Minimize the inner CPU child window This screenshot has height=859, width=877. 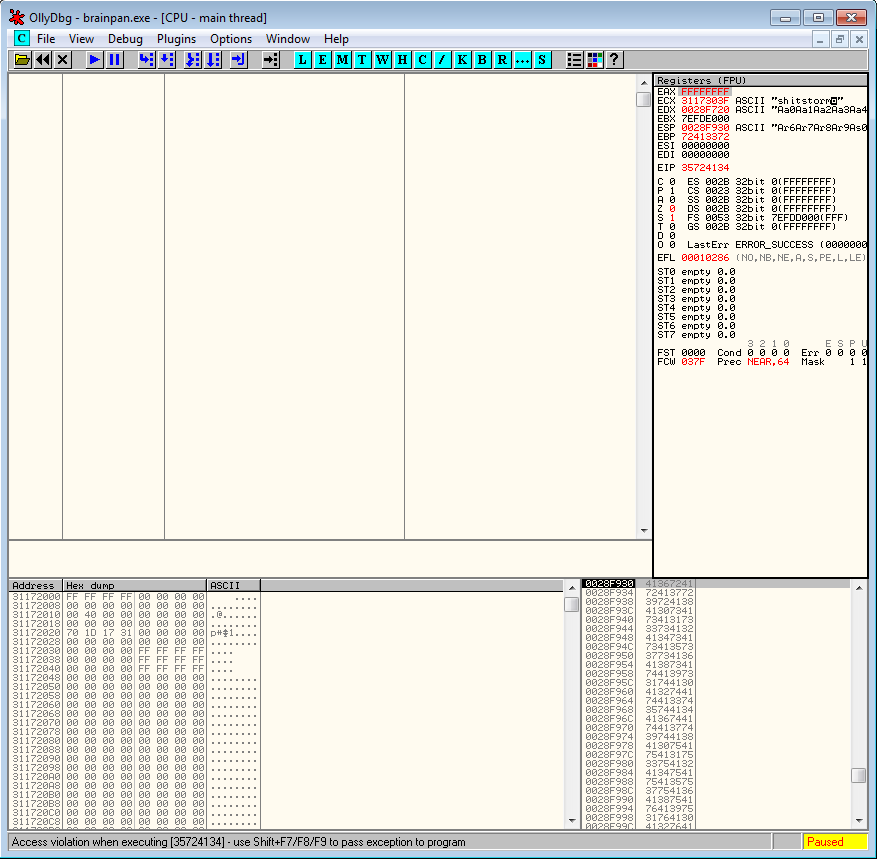pyautogui.click(x=820, y=39)
